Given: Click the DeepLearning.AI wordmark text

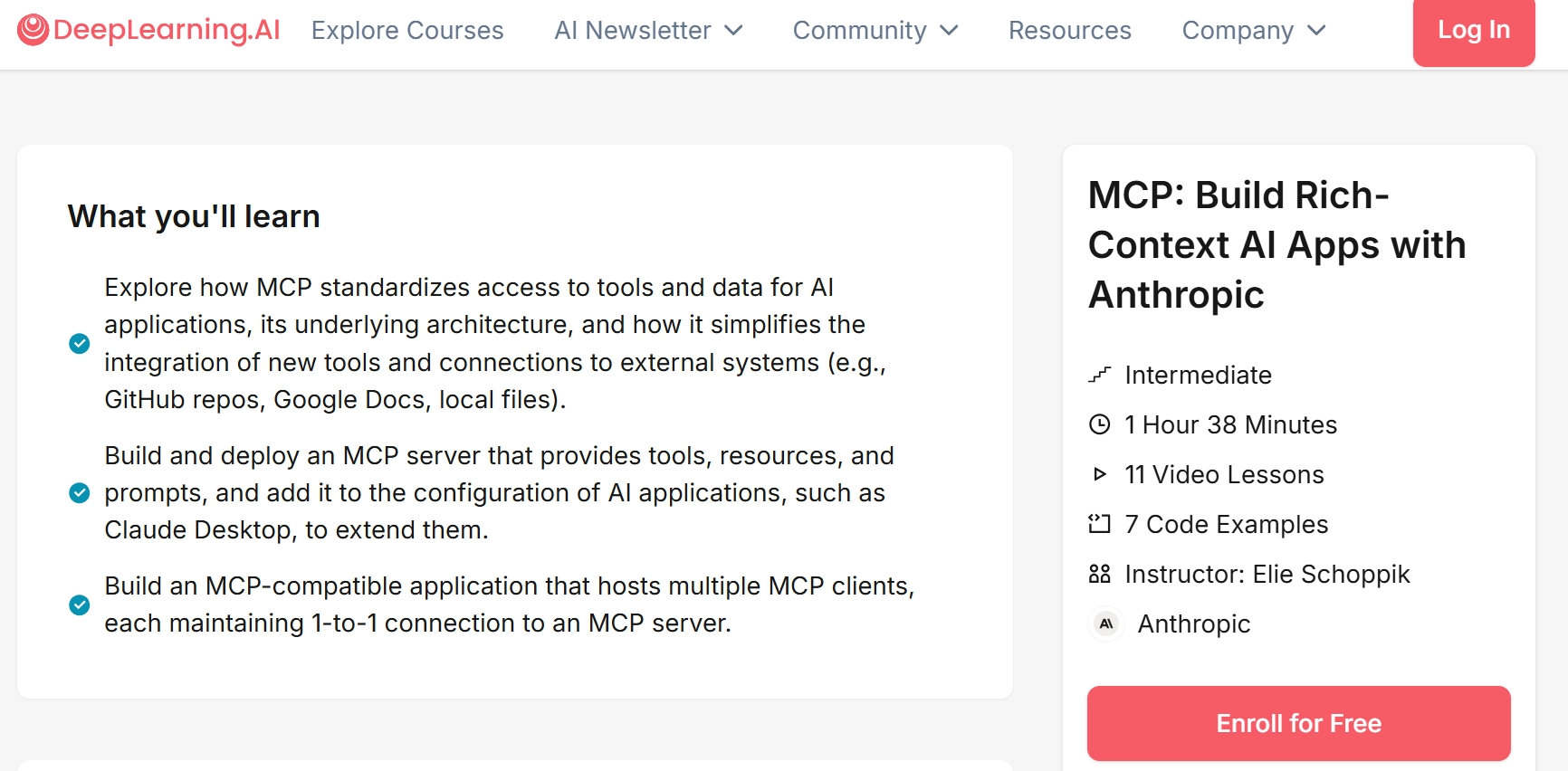Looking at the screenshot, I should point(167,30).
